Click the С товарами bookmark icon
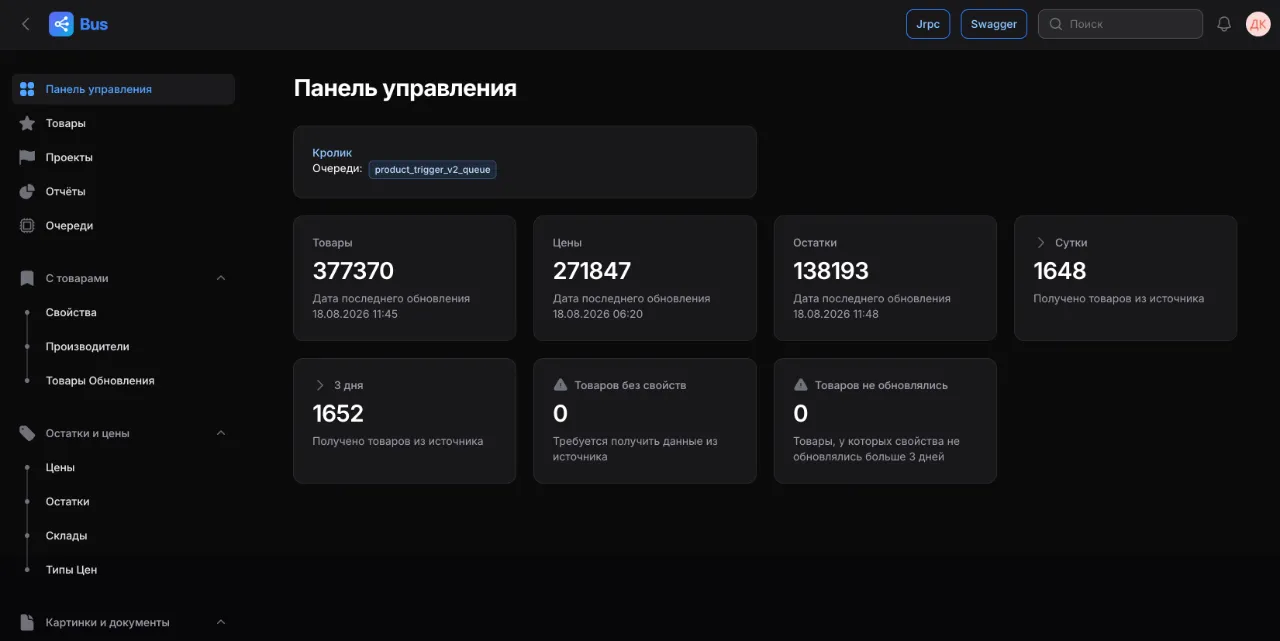Image resolution: width=1280 pixels, height=641 pixels. coord(27,278)
